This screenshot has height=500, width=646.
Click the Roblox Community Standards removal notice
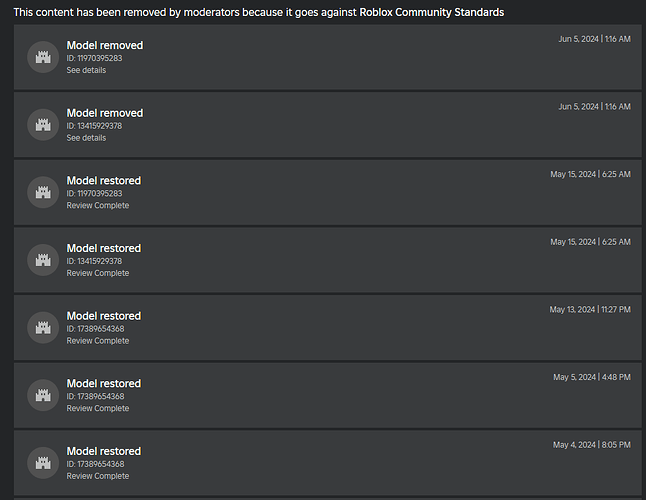click(x=259, y=12)
